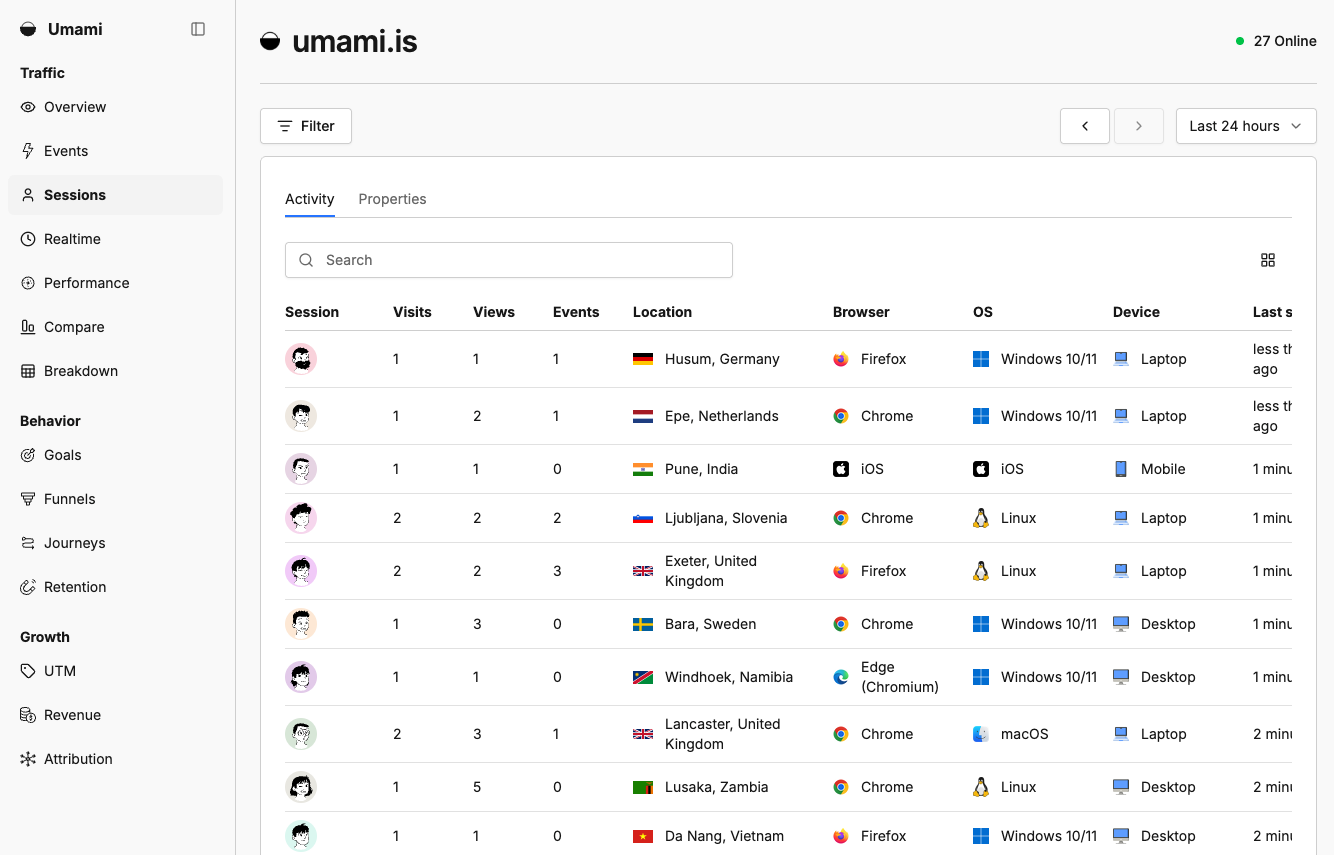Go to Realtime page
The height and width of the screenshot is (855, 1334).
pyautogui.click(x=115, y=239)
